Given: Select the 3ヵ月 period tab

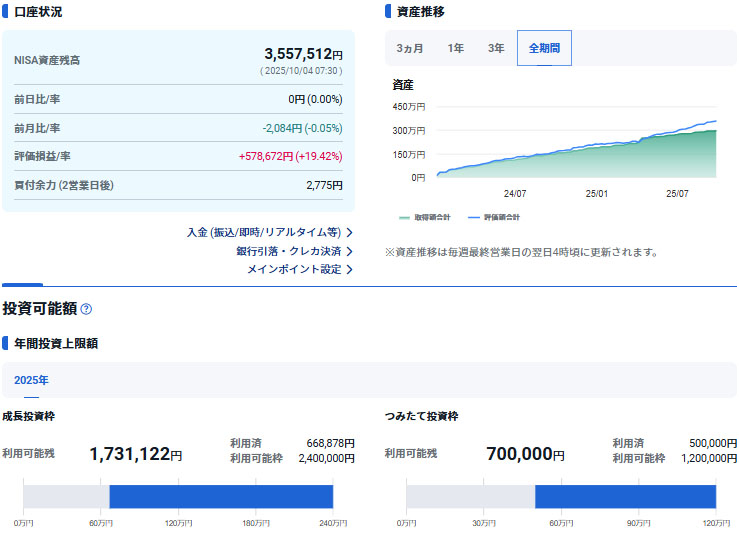Looking at the screenshot, I should click(410, 48).
